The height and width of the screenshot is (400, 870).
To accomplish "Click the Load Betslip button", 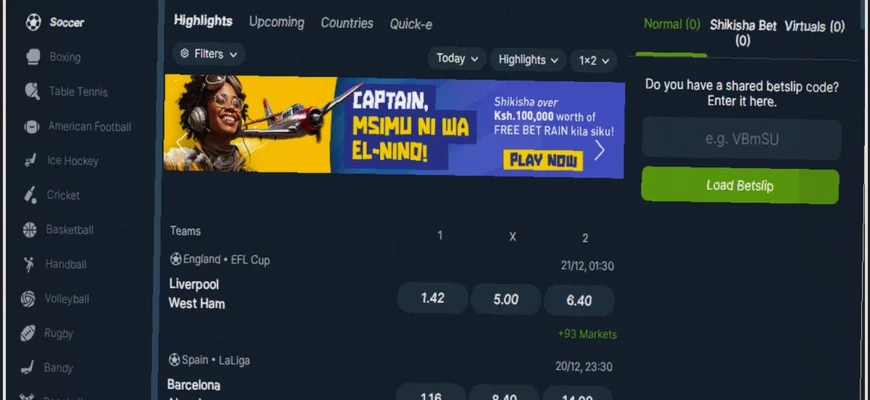I will (x=740, y=185).
